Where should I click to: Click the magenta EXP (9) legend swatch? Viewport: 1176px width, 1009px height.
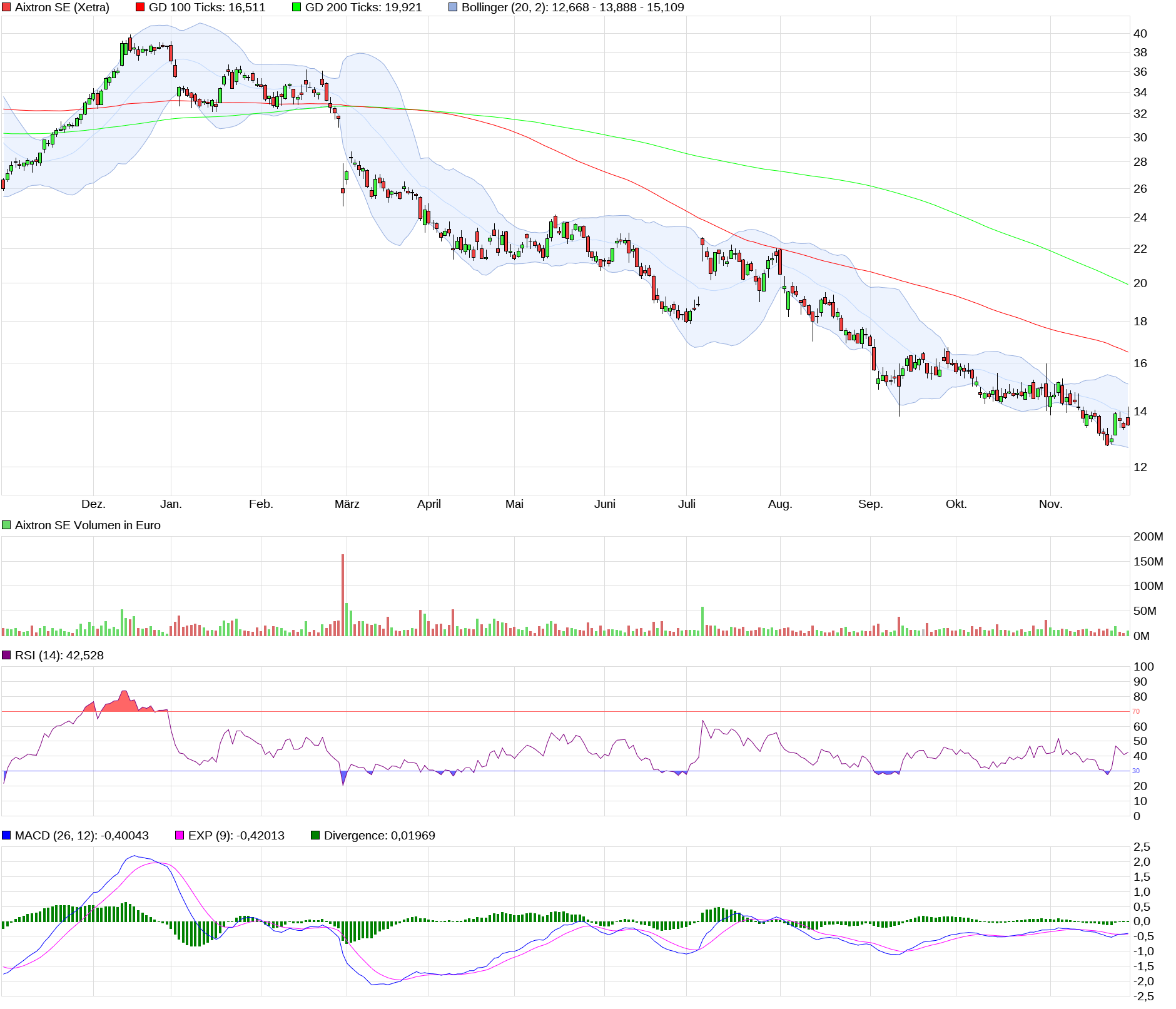tap(180, 836)
